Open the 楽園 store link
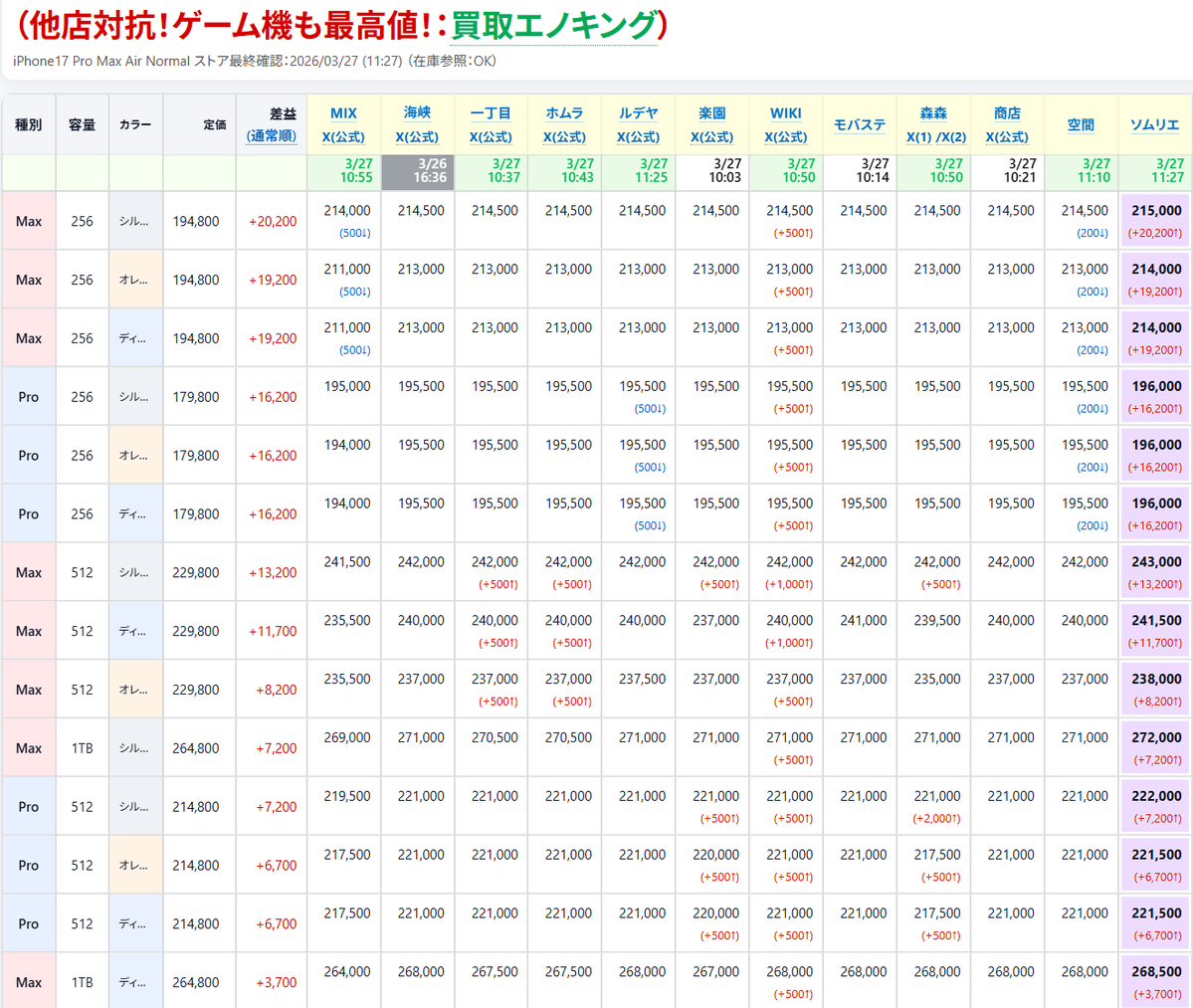Viewport: 1193px width, 1008px height. (712, 113)
